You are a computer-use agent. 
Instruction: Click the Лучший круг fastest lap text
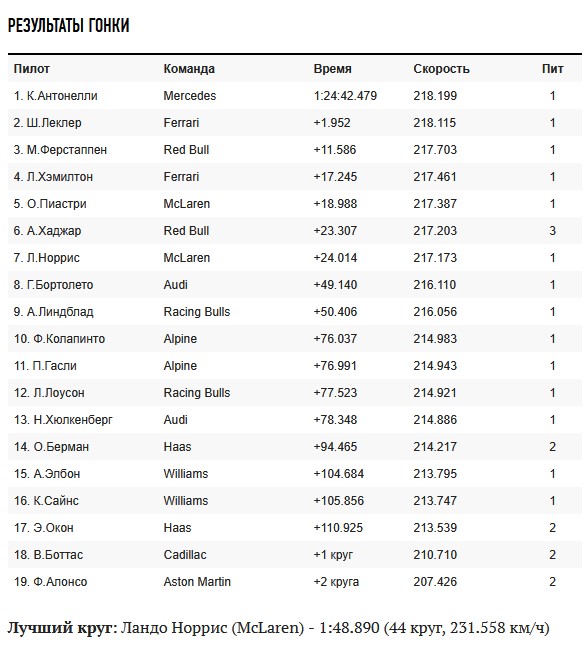pos(278,628)
